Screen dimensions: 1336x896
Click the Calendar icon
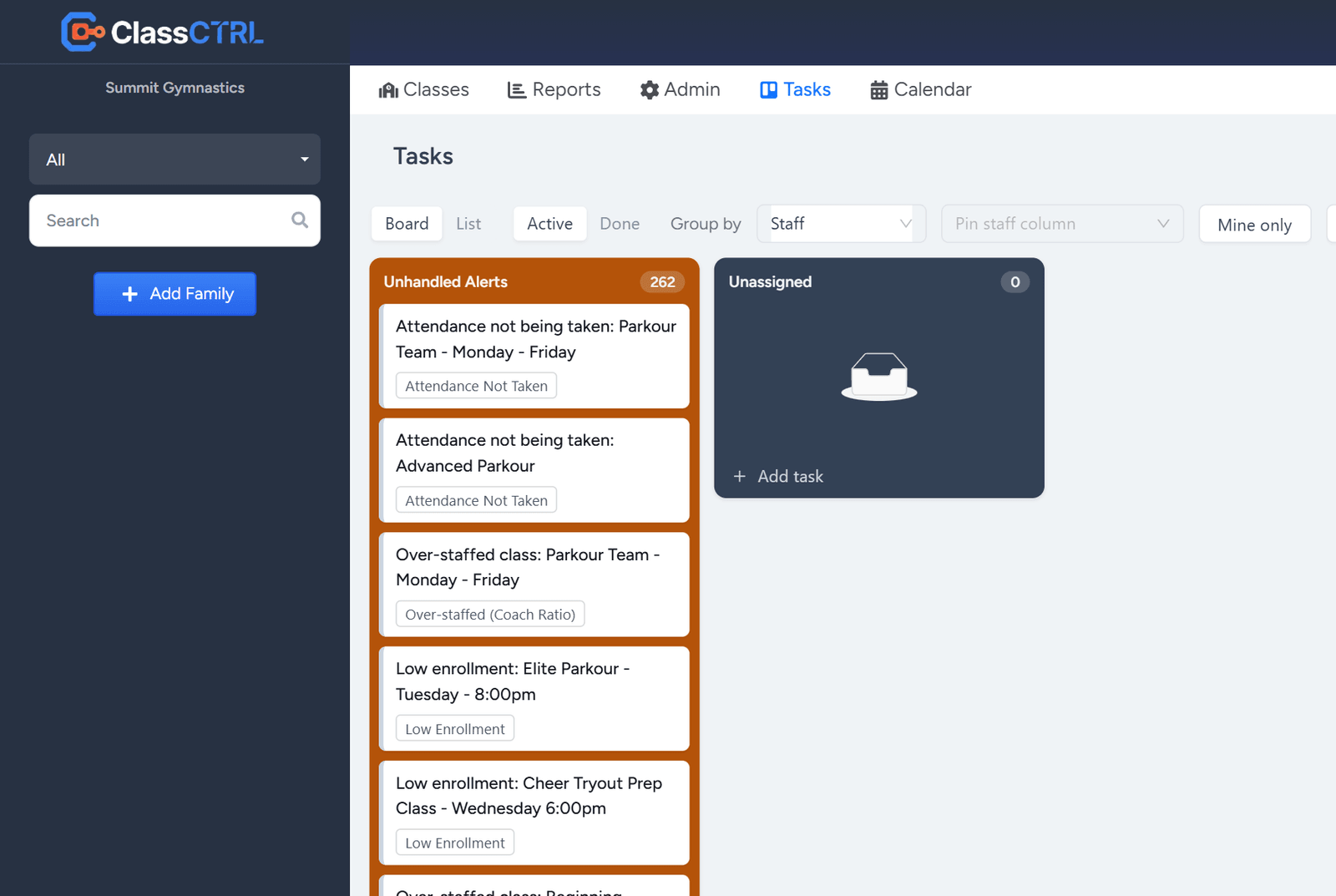(879, 90)
